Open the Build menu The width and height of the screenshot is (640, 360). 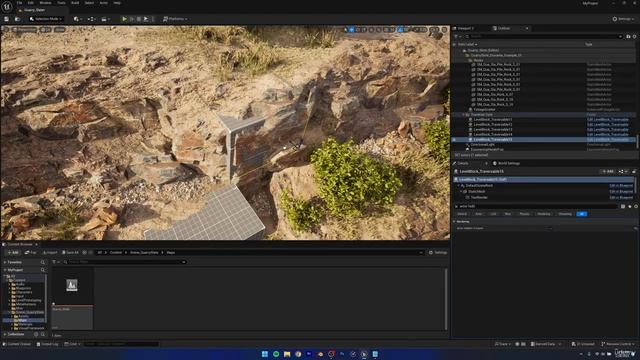[75, 3]
